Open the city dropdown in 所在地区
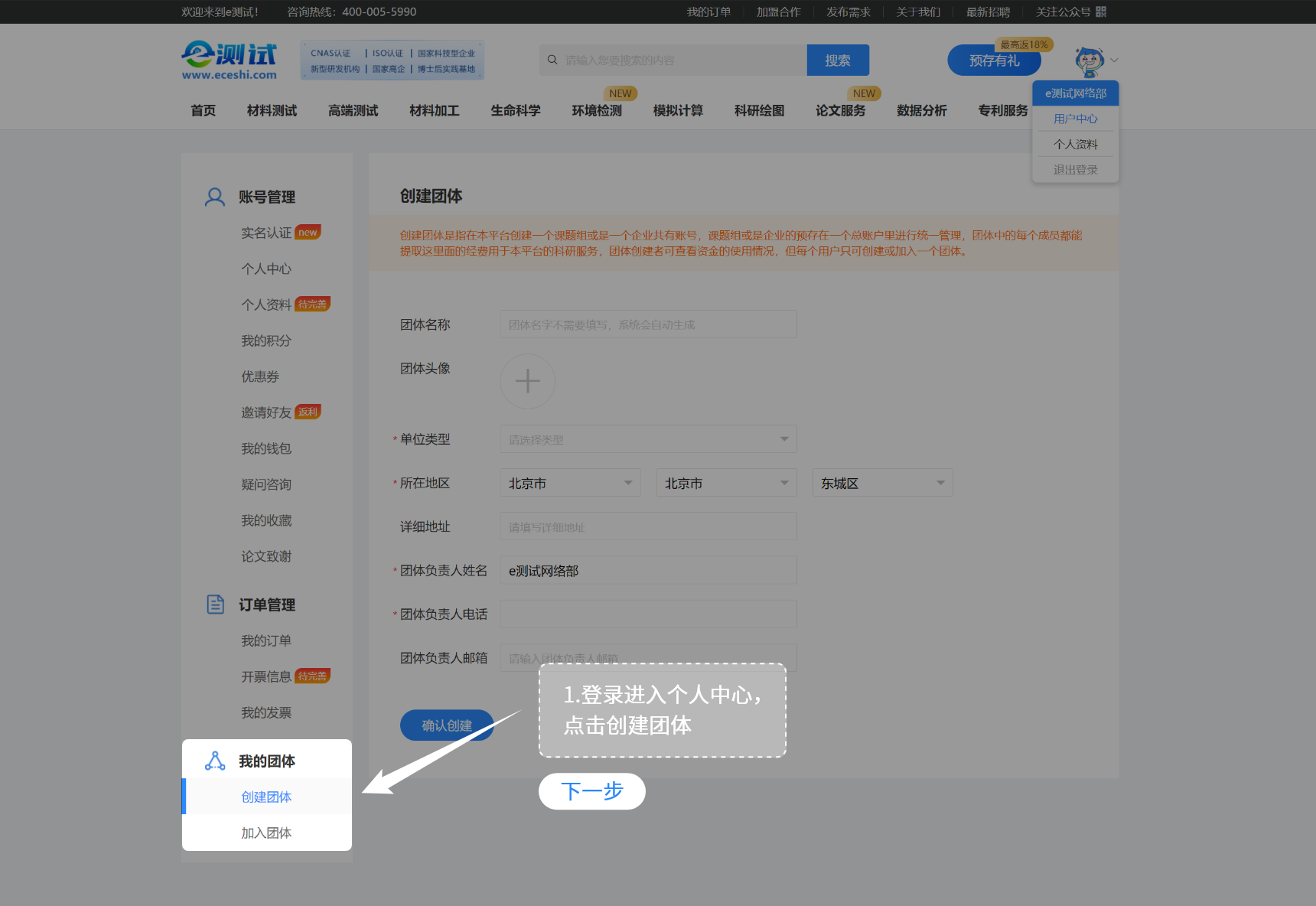 (x=725, y=482)
